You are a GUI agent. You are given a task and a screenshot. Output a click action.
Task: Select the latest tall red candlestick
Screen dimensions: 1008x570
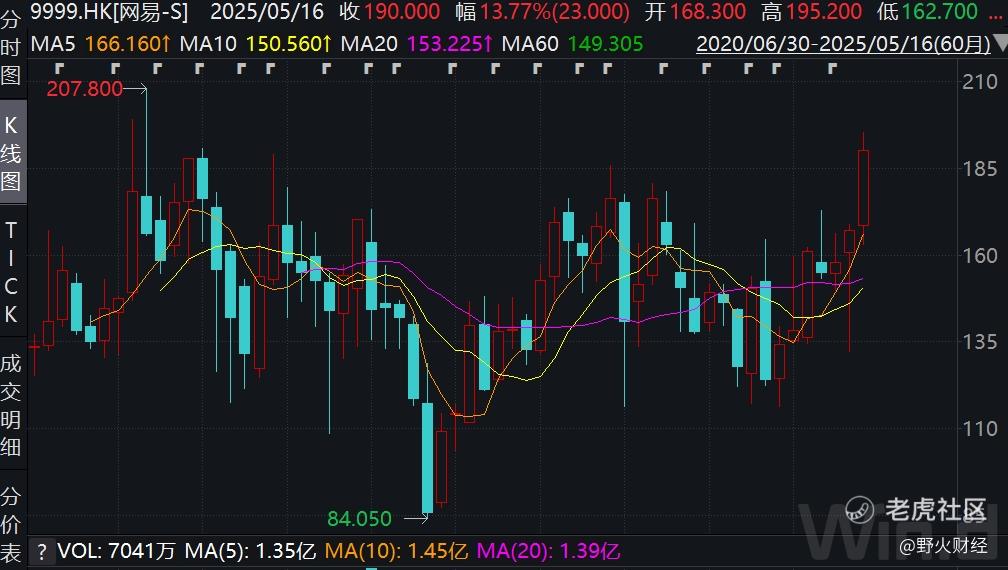point(863,188)
